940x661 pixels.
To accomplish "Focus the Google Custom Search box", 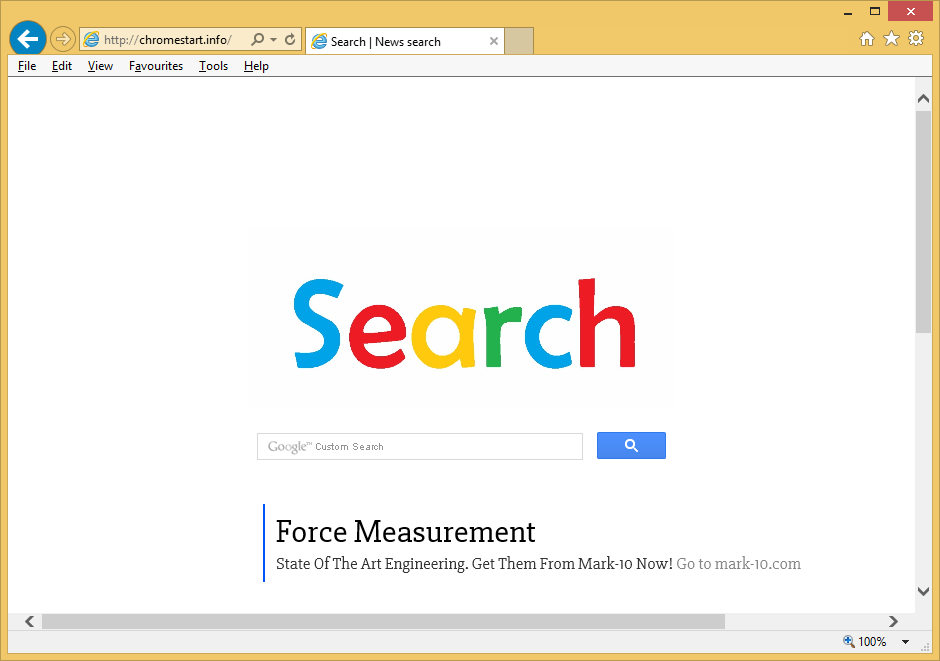I will [x=420, y=446].
